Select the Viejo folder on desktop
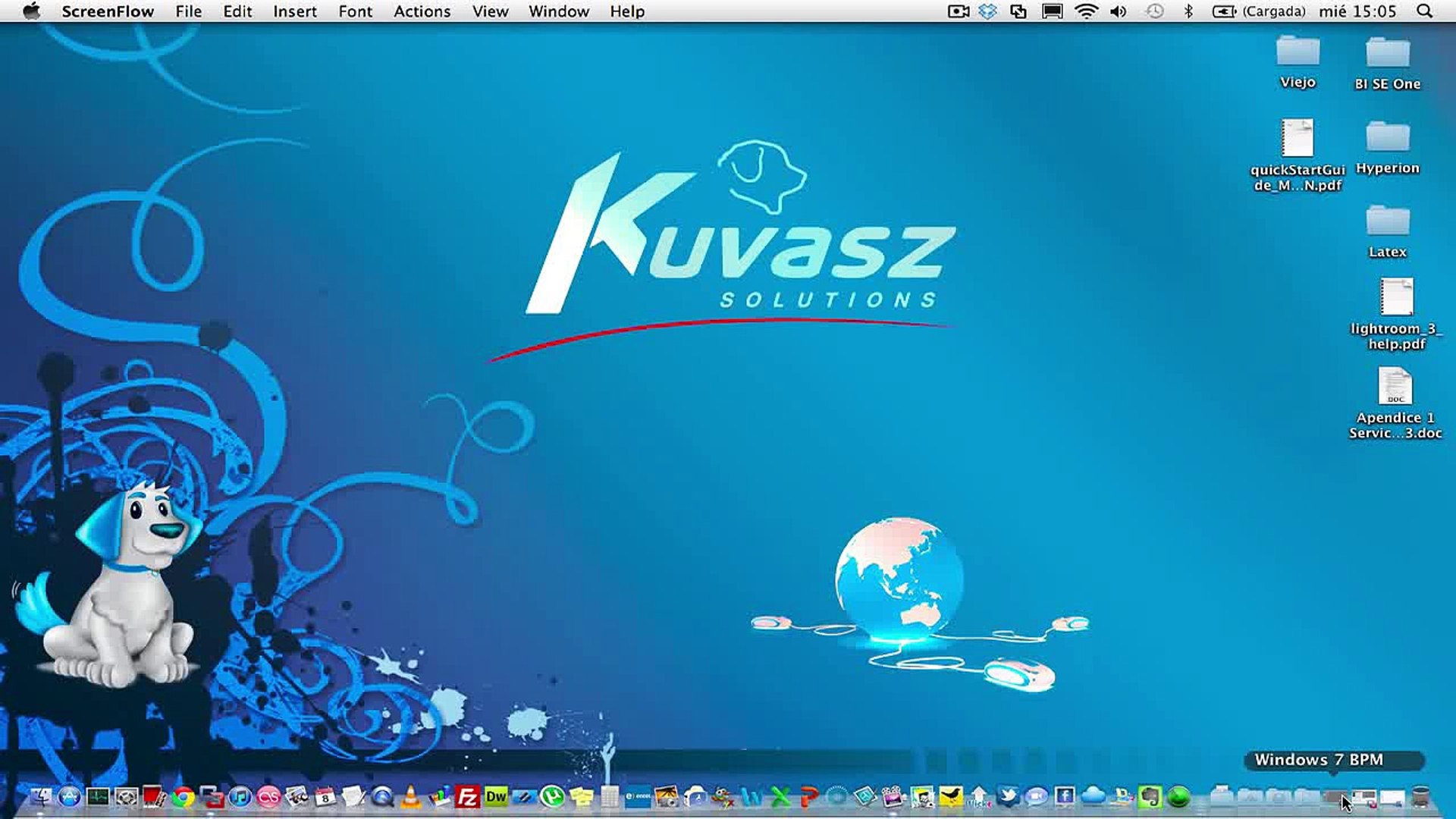This screenshot has width=1456, height=819. coord(1298,61)
